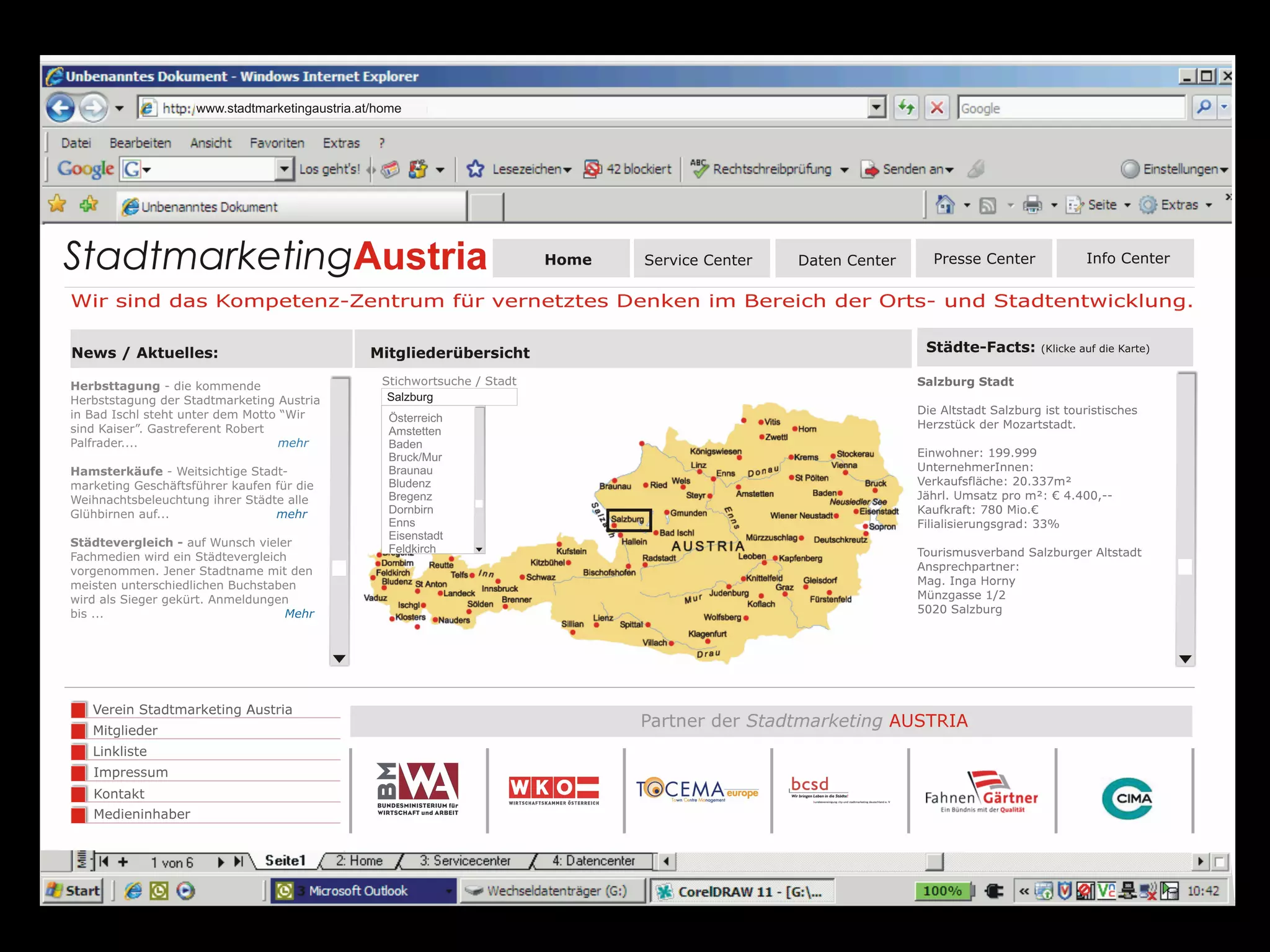This screenshot has height=952, width=1270.
Task: Click the green Refresh arrows icon
Action: coord(907,108)
